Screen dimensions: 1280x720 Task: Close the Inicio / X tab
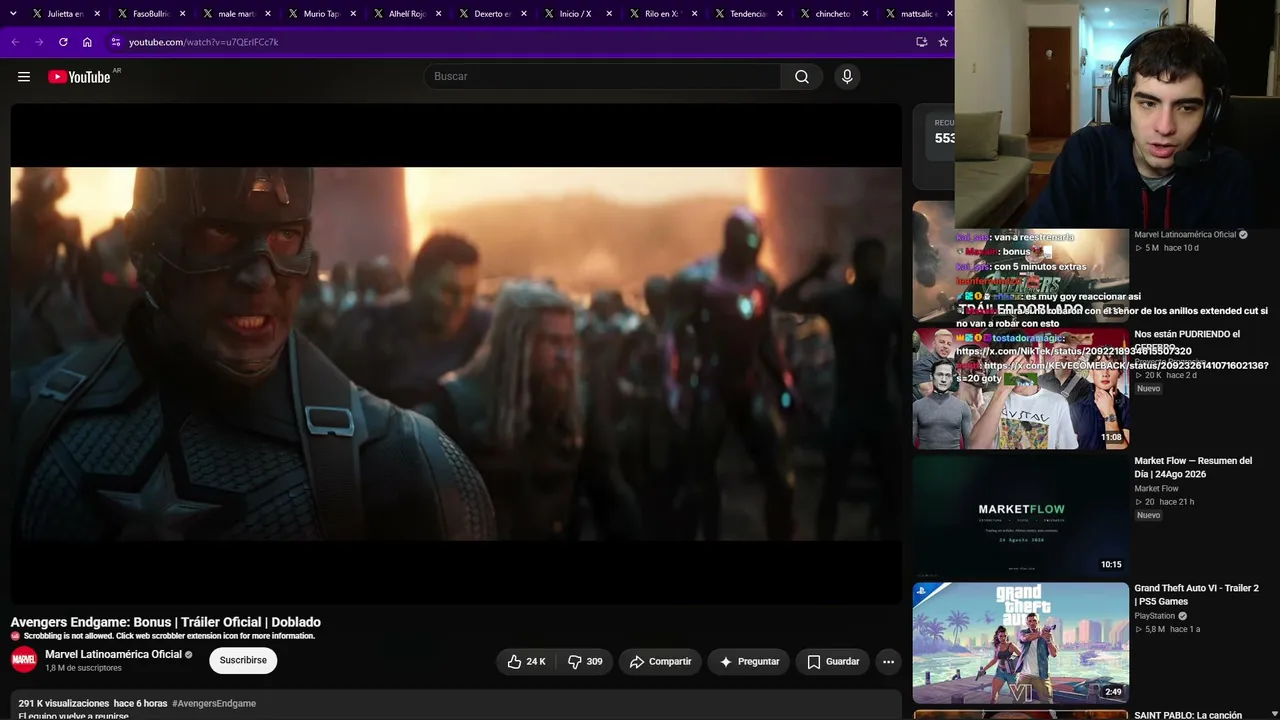pos(609,14)
